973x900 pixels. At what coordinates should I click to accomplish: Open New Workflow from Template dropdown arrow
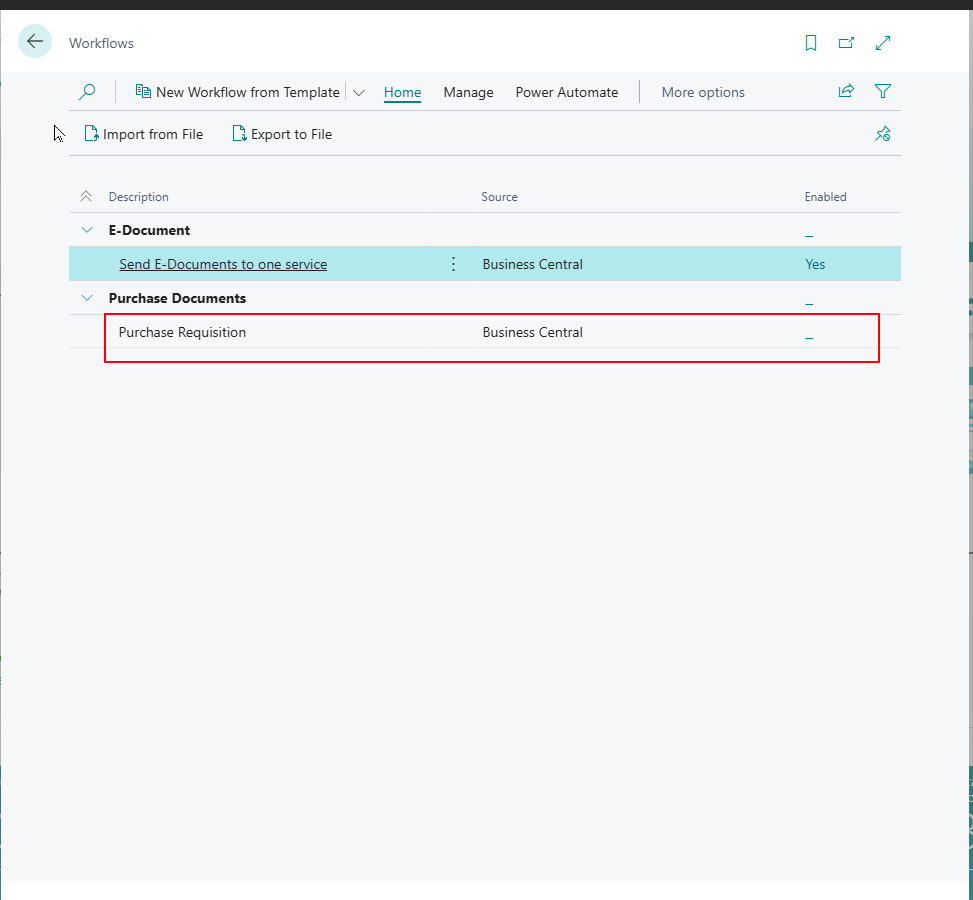coord(359,92)
